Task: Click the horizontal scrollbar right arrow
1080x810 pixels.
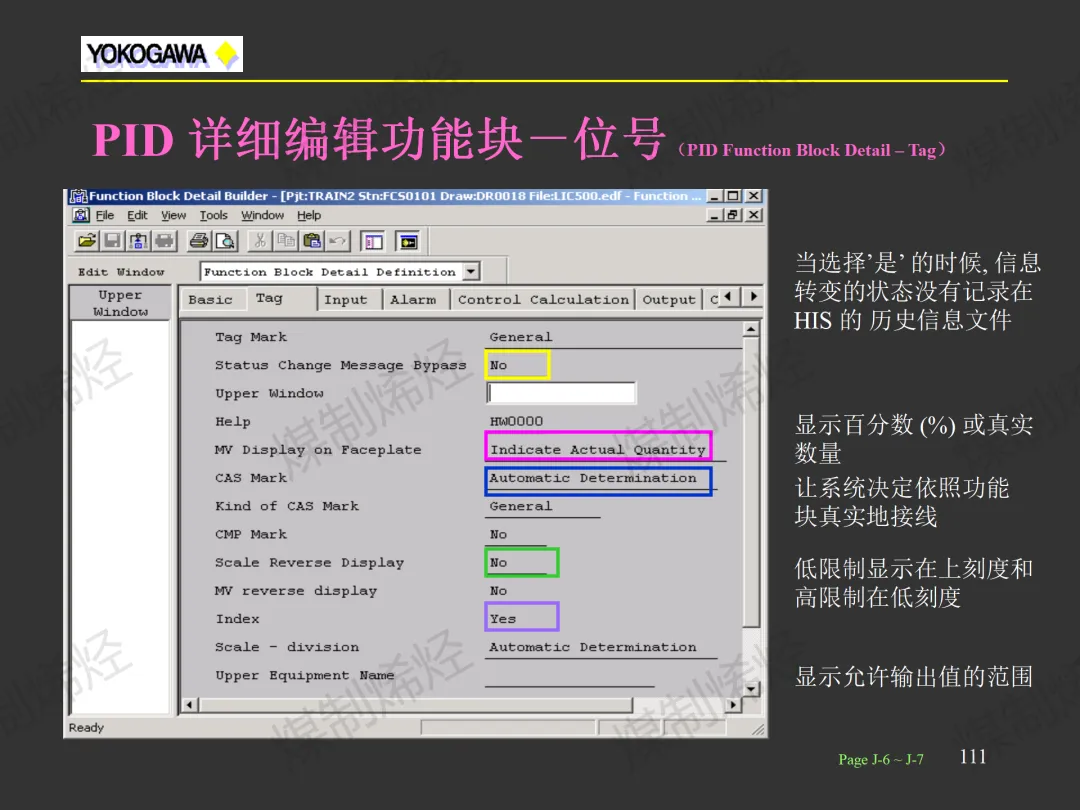Action: [x=734, y=705]
